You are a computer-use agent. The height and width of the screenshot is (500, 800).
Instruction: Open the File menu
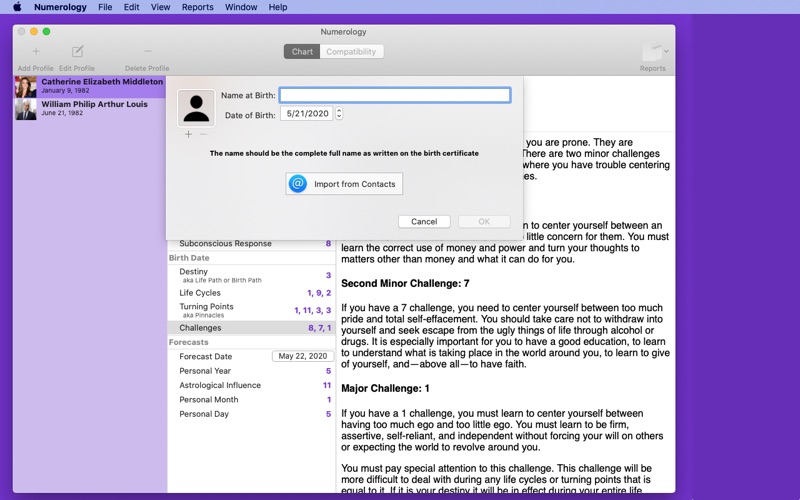tap(105, 7)
